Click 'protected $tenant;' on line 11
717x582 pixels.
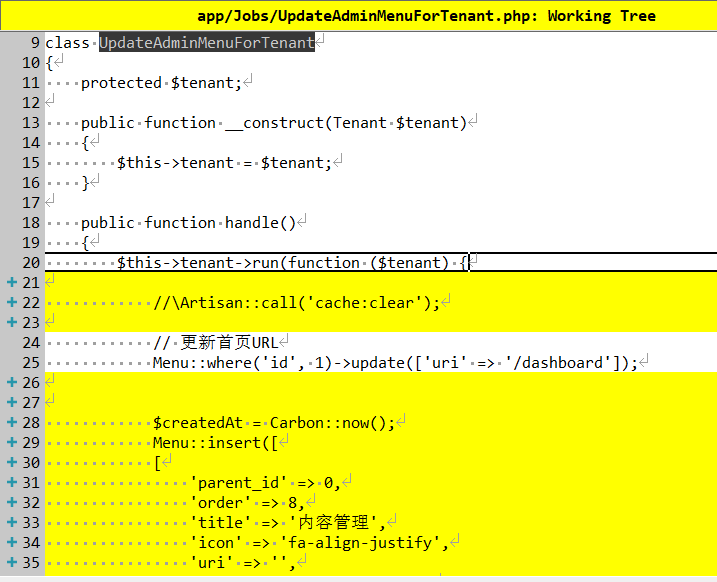tap(161, 83)
